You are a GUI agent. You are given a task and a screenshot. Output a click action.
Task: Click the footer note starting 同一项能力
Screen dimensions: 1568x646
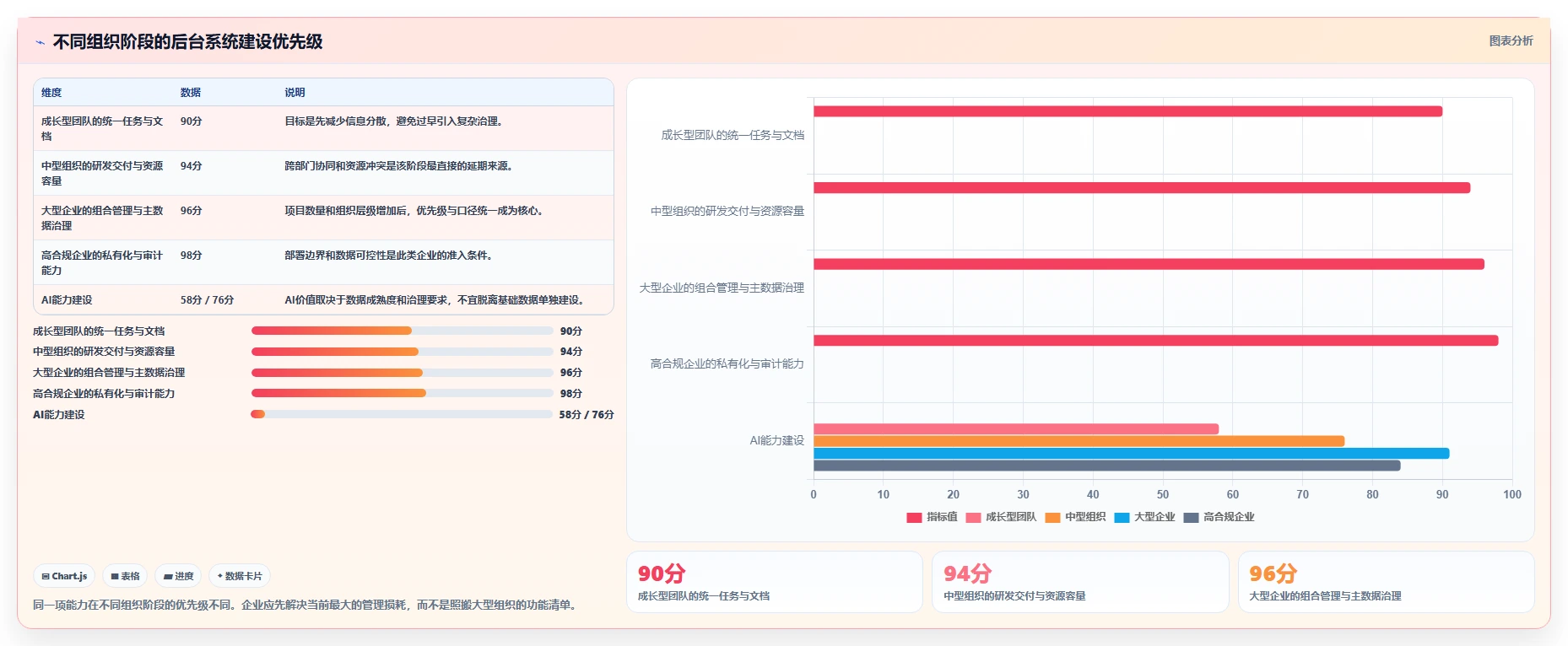click(306, 606)
